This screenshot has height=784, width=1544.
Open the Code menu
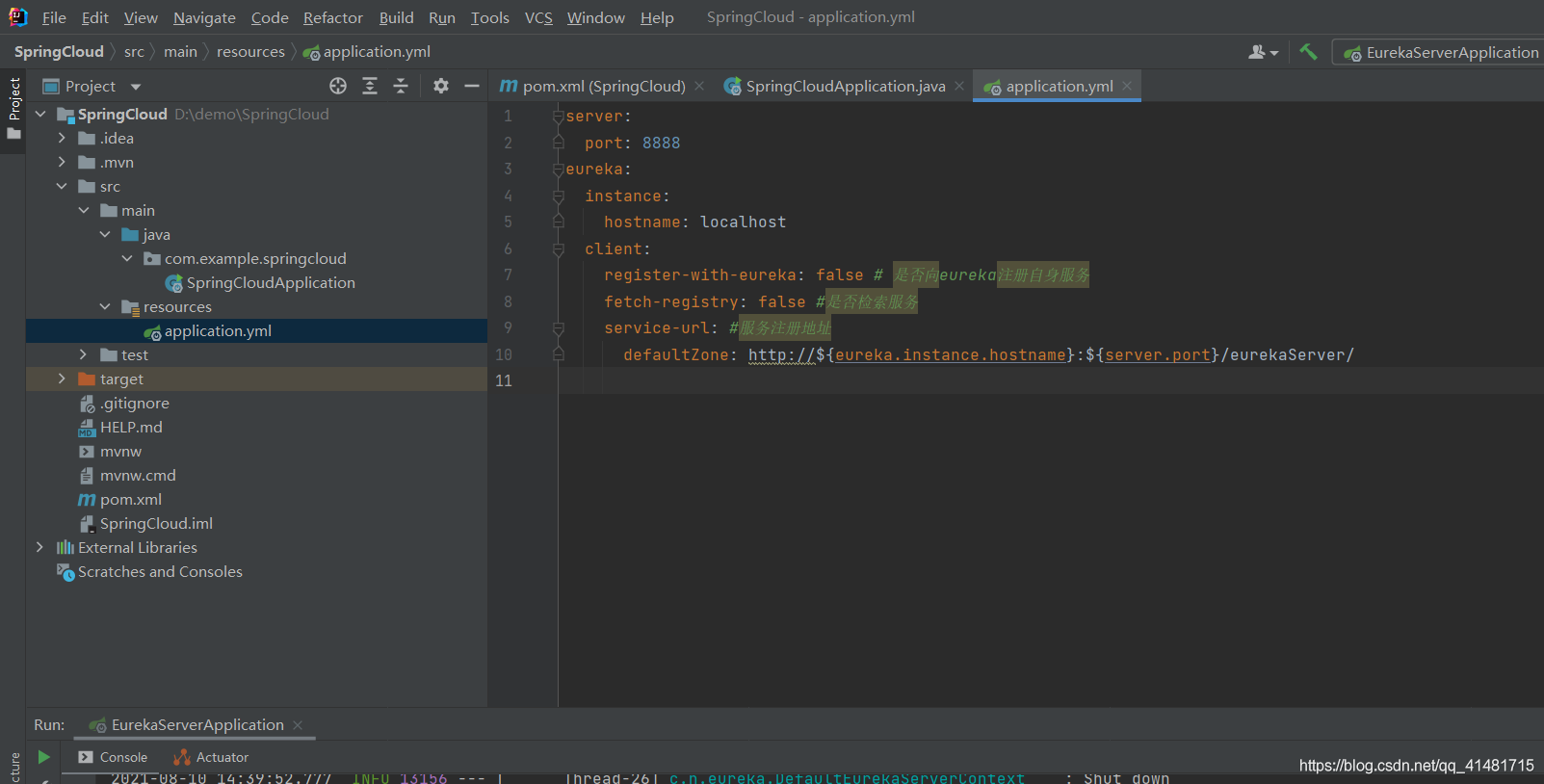(x=270, y=17)
